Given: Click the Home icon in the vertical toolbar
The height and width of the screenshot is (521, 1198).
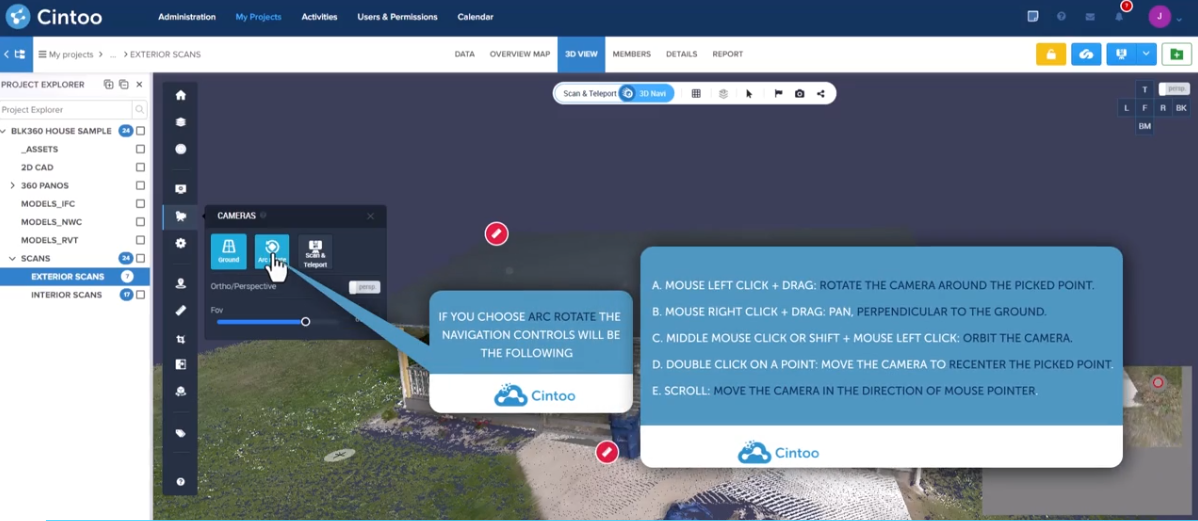Looking at the screenshot, I should pos(180,95).
